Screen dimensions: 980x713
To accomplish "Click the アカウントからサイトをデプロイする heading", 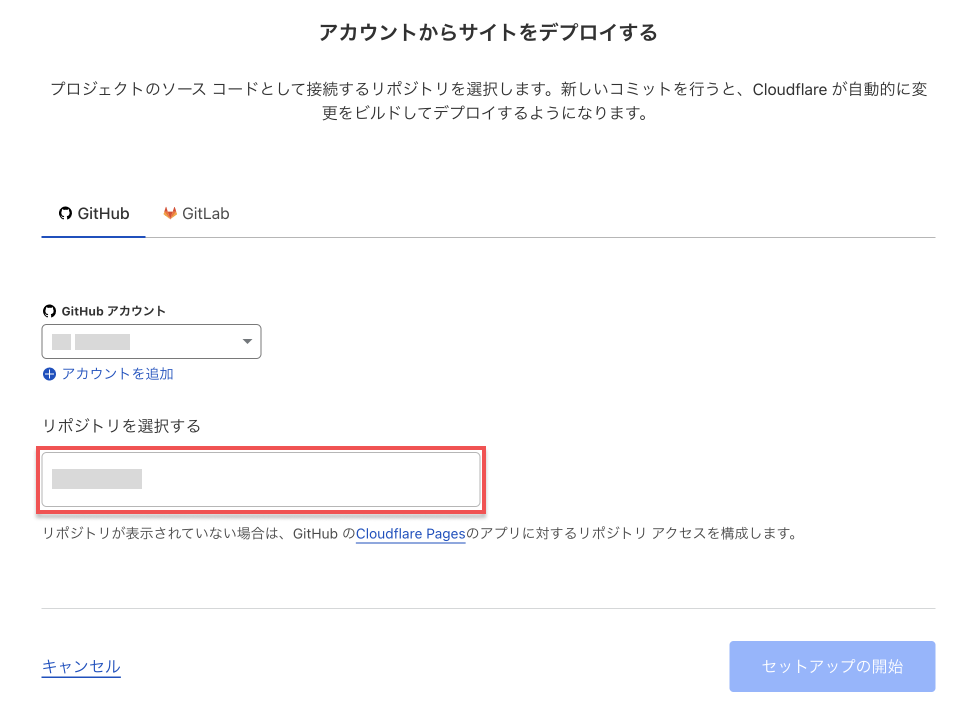I will [488, 33].
